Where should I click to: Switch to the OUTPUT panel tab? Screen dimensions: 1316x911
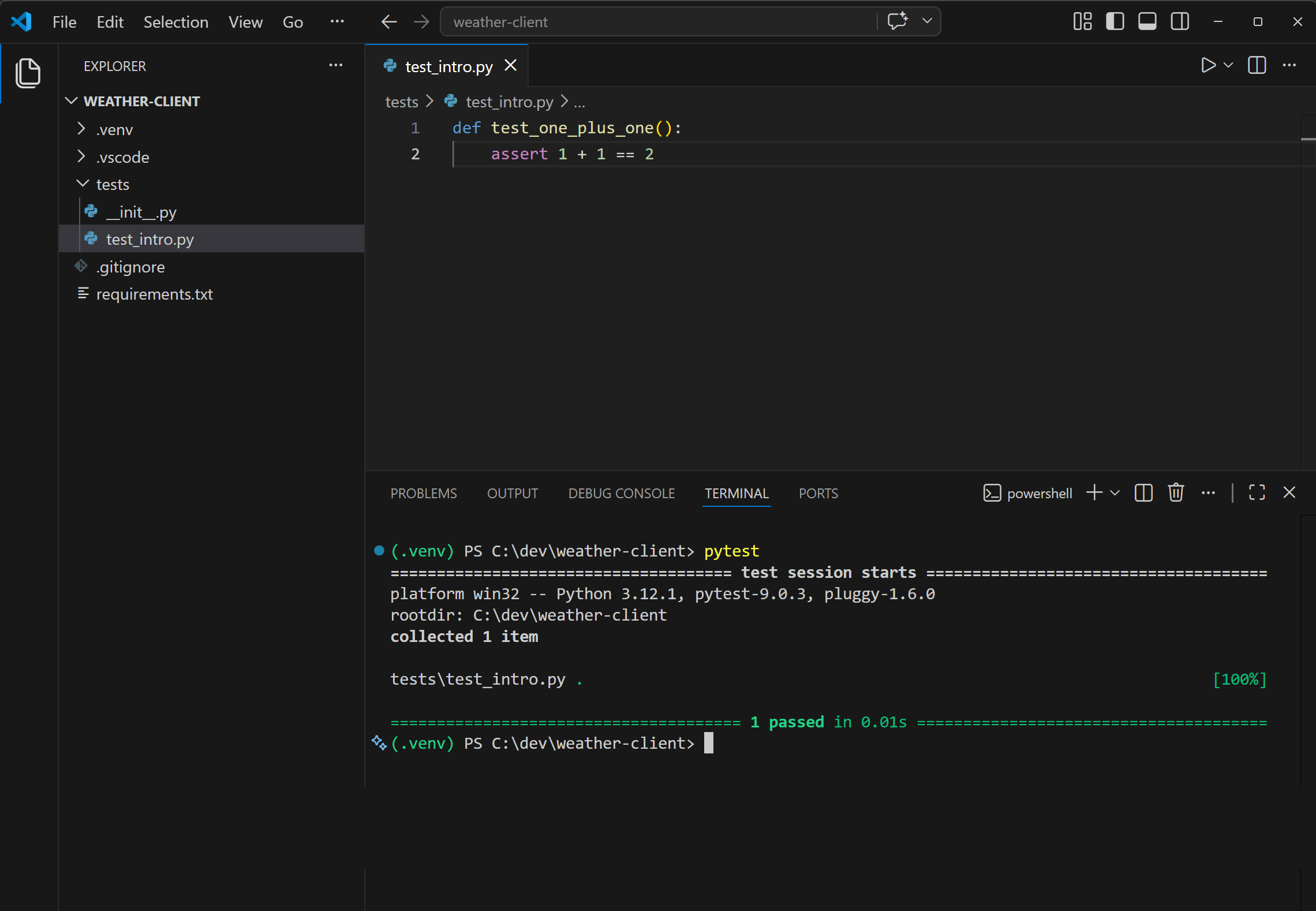point(513,494)
